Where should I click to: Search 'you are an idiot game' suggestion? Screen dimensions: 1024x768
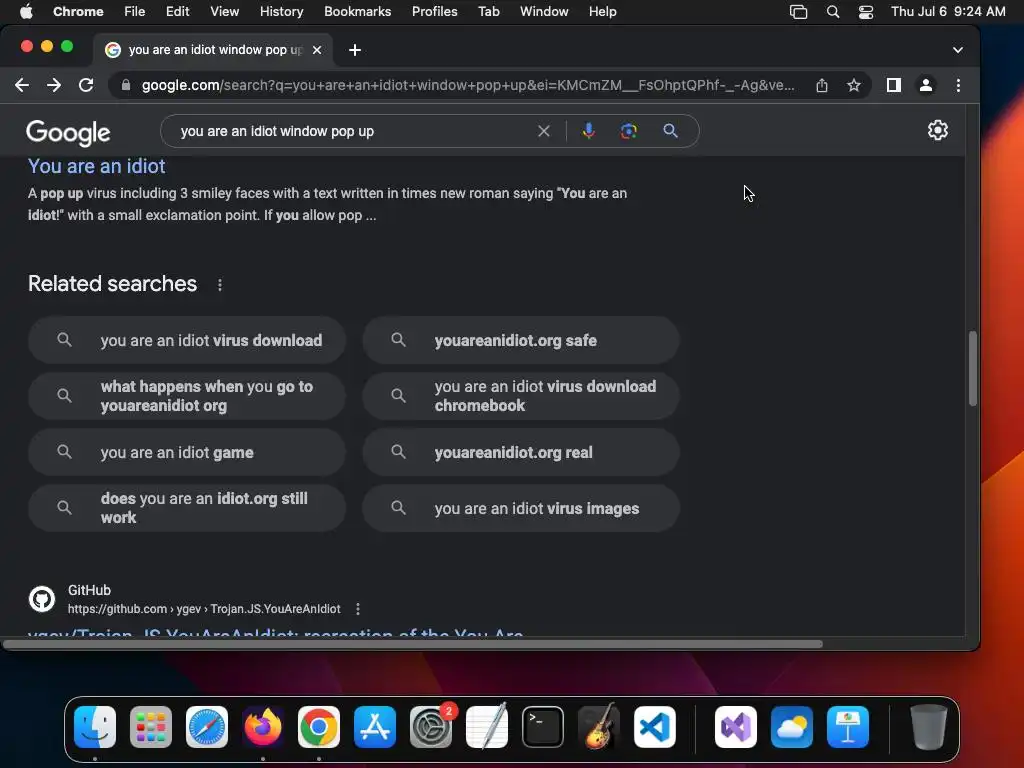pyautogui.click(x=187, y=452)
